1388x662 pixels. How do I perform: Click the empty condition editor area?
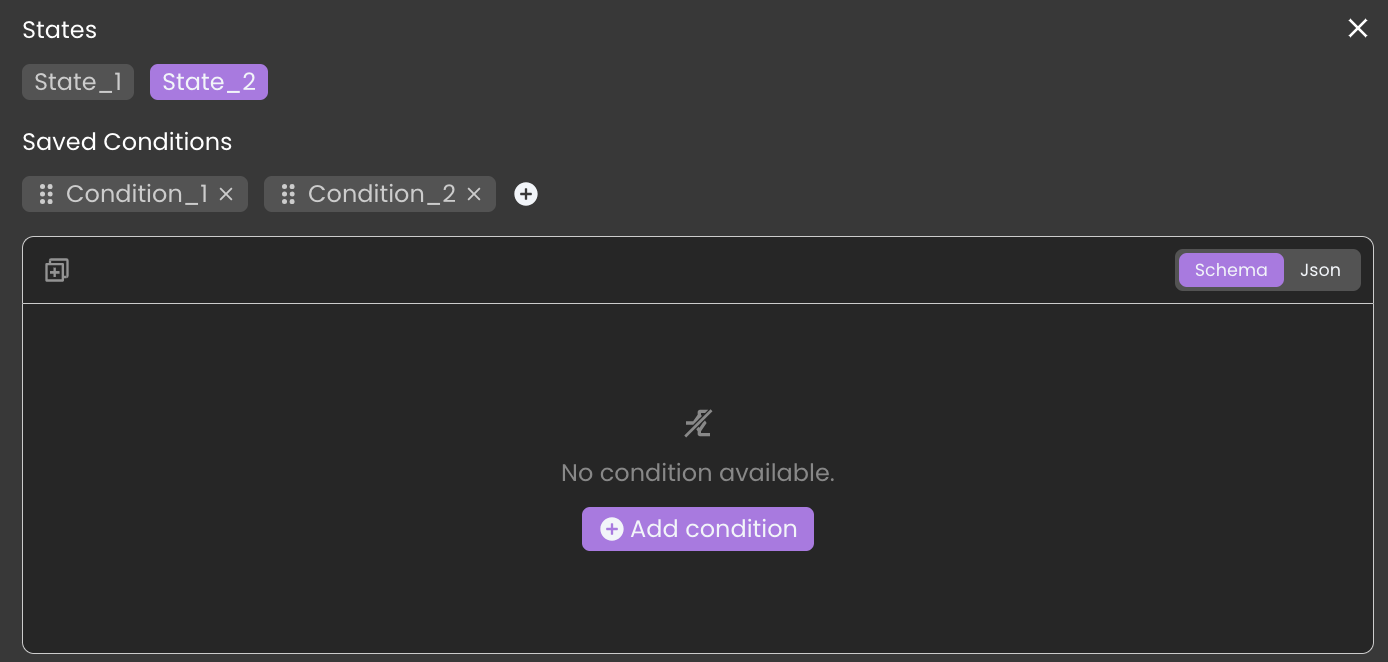(x=698, y=478)
